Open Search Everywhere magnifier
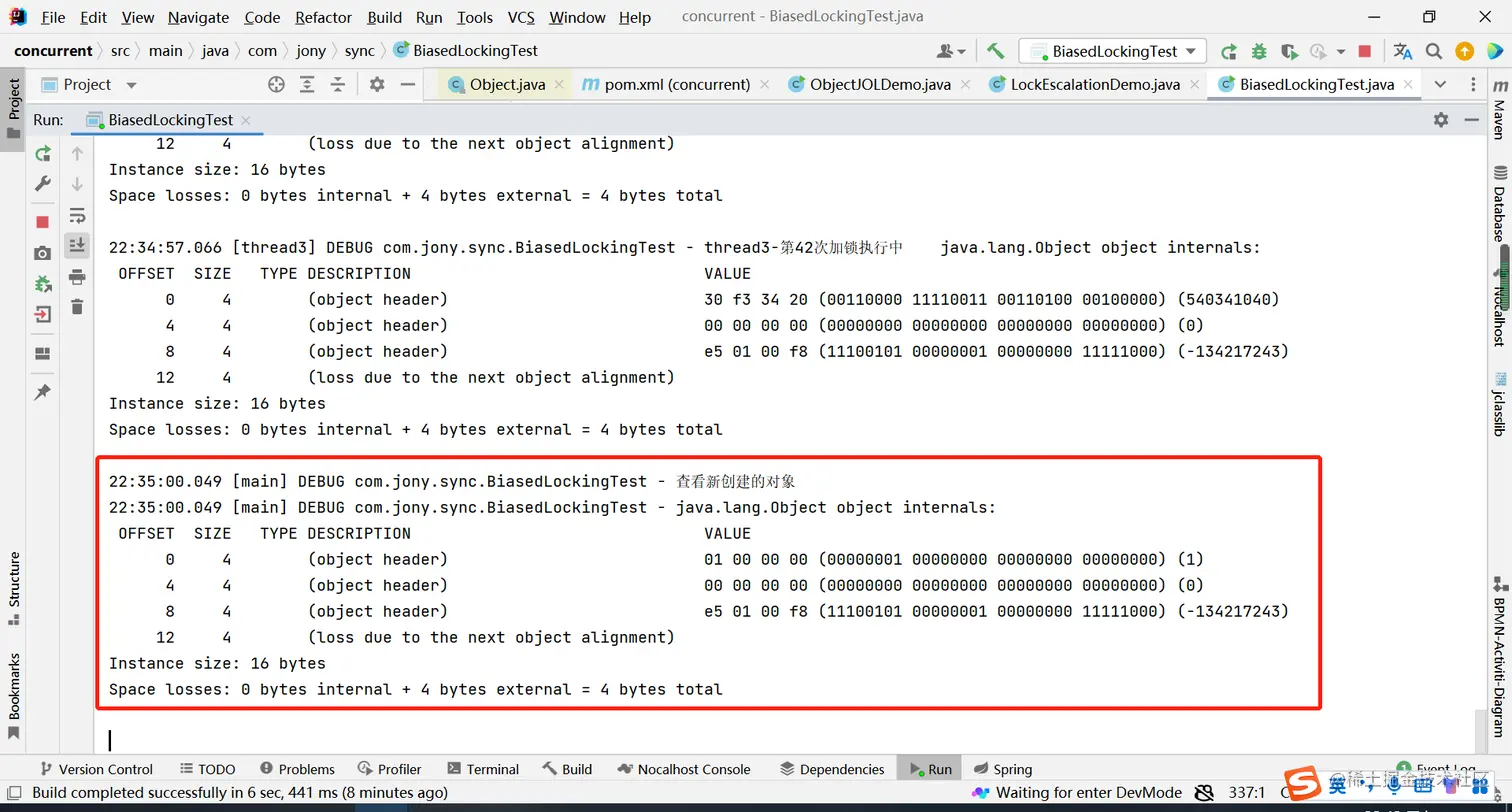 click(x=1434, y=51)
